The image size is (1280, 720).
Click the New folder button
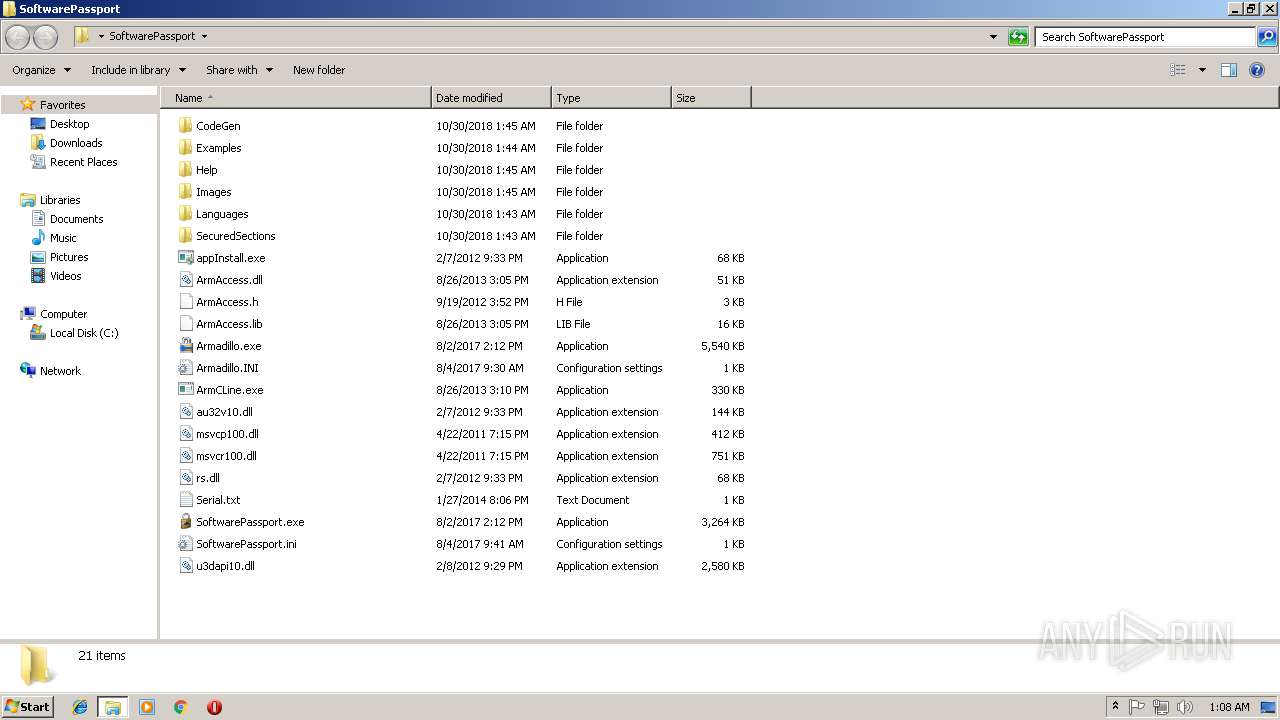pyautogui.click(x=319, y=70)
